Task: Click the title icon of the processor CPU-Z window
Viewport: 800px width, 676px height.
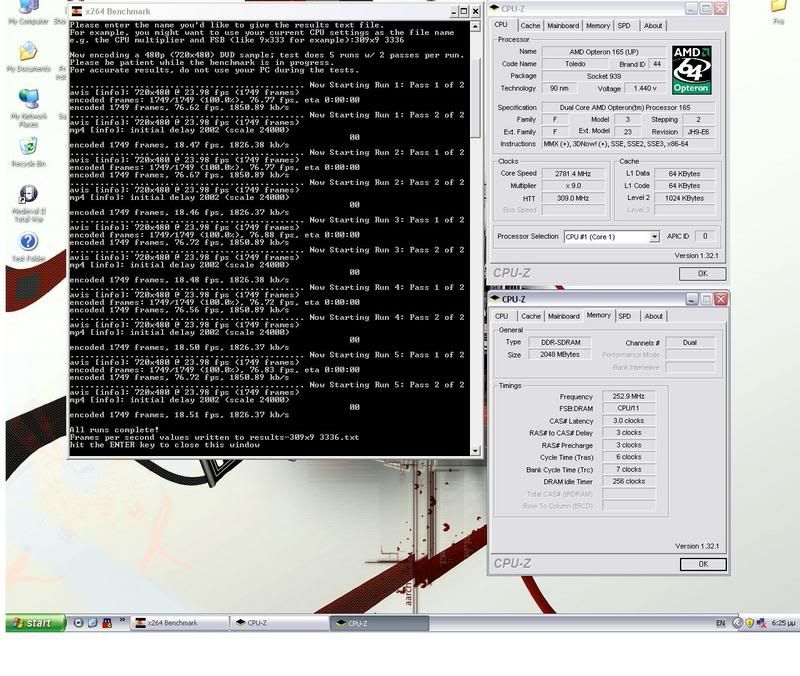Action: pos(494,8)
